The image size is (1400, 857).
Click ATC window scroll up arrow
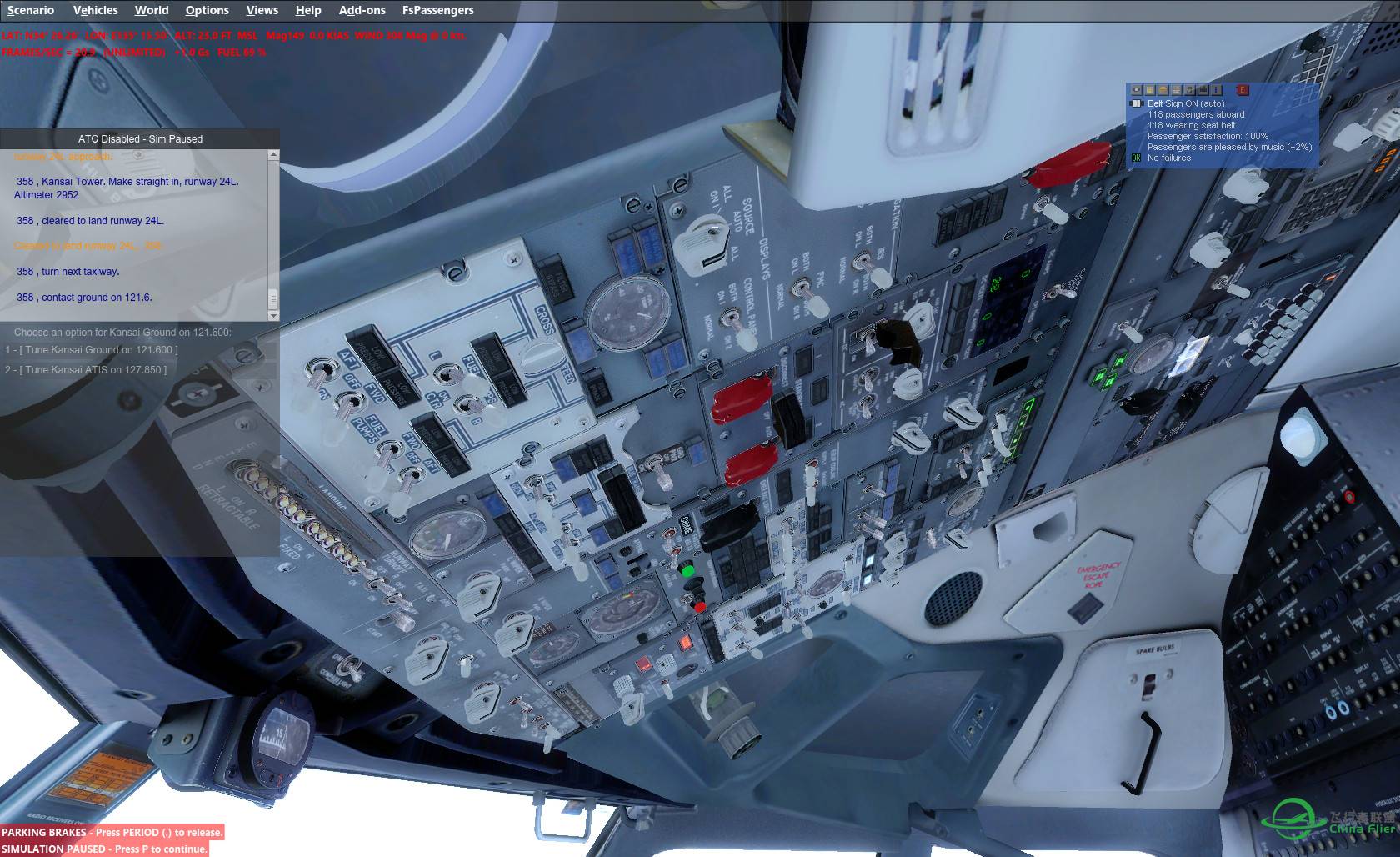click(x=273, y=155)
